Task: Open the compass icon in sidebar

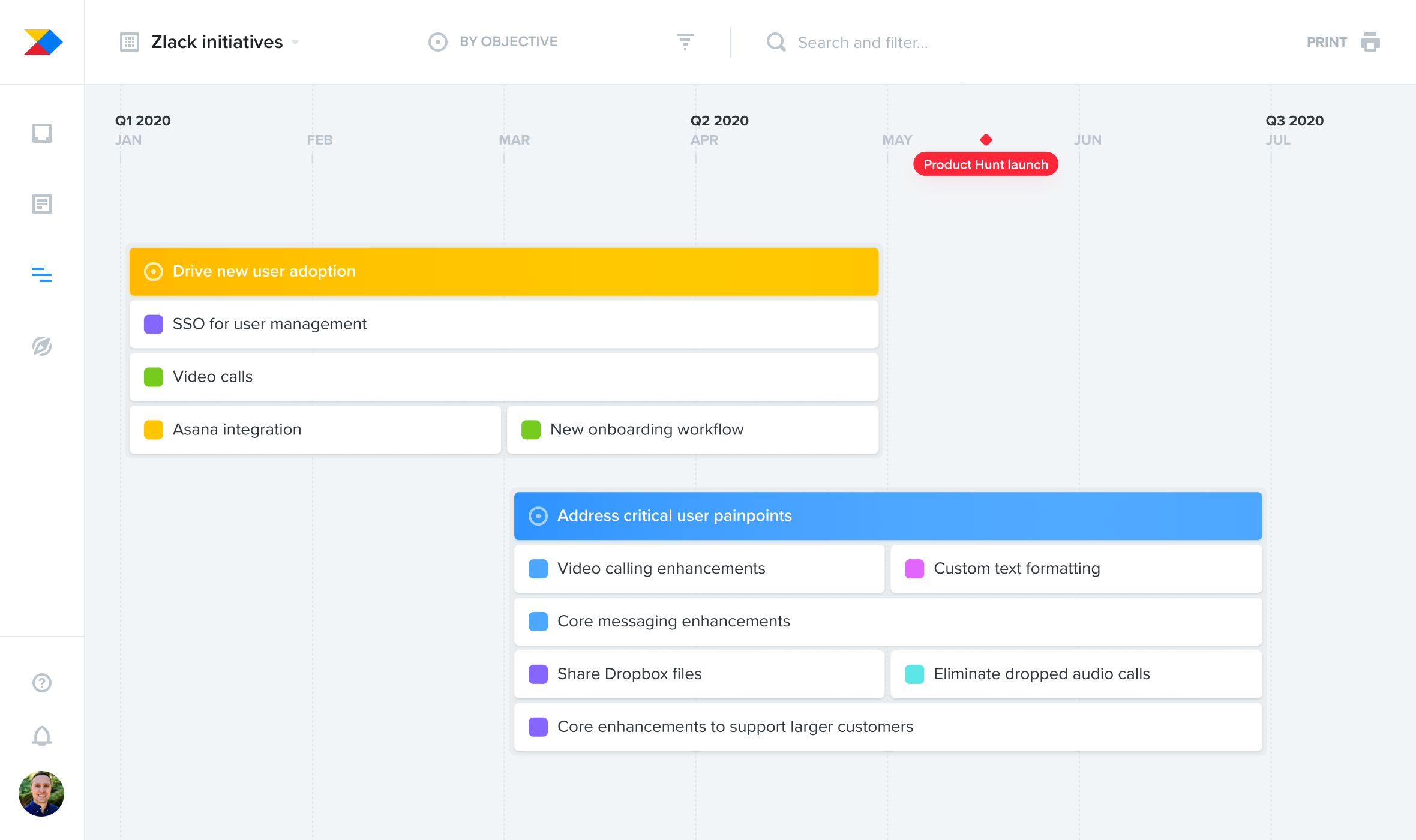Action: click(x=42, y=346)
